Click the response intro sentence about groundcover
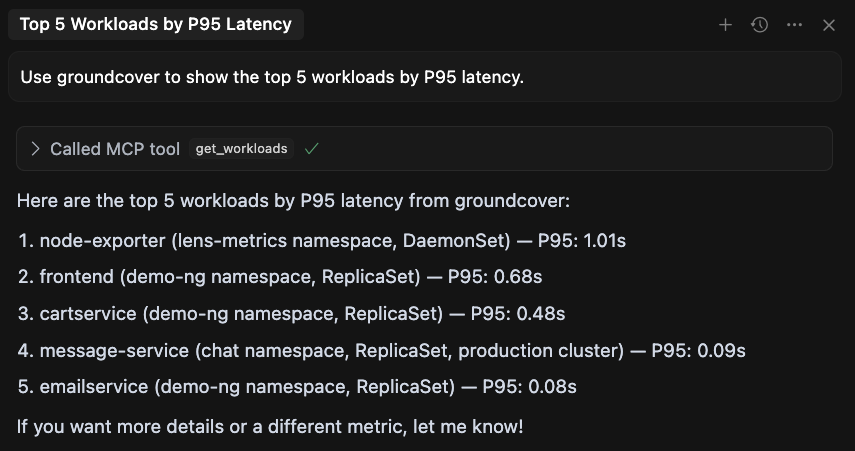This screenshot has width=855, height=451. point(293,201)
